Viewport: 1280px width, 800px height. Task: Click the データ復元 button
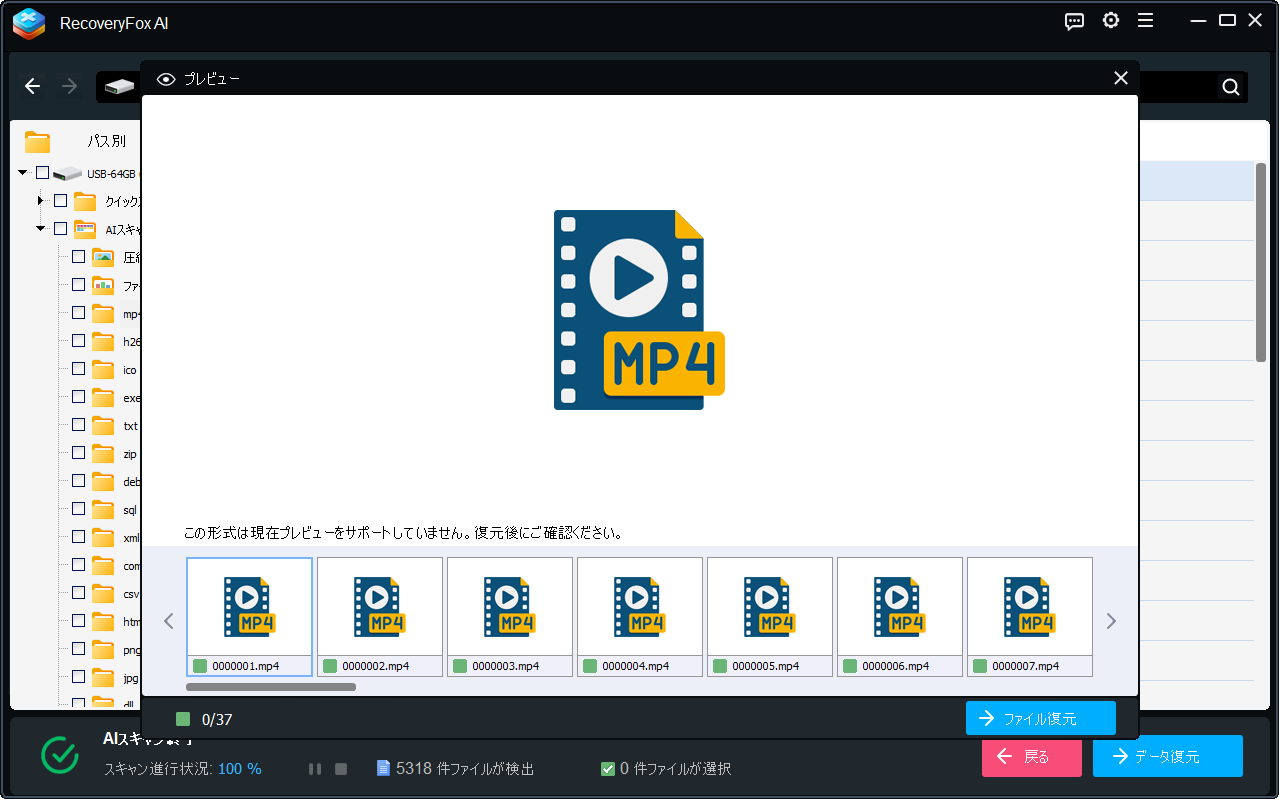pos(1168,756)
